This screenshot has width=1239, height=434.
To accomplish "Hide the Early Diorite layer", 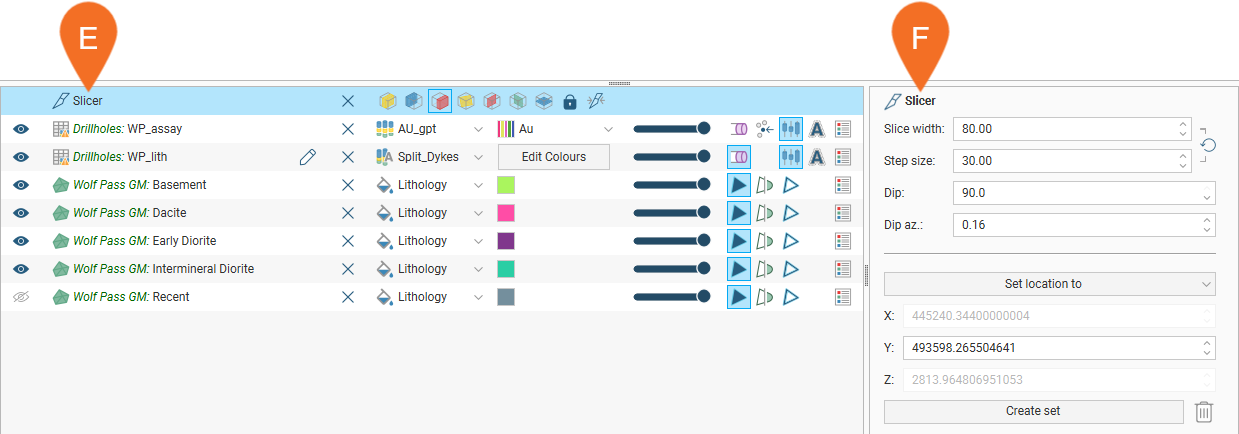I will 21,241.
